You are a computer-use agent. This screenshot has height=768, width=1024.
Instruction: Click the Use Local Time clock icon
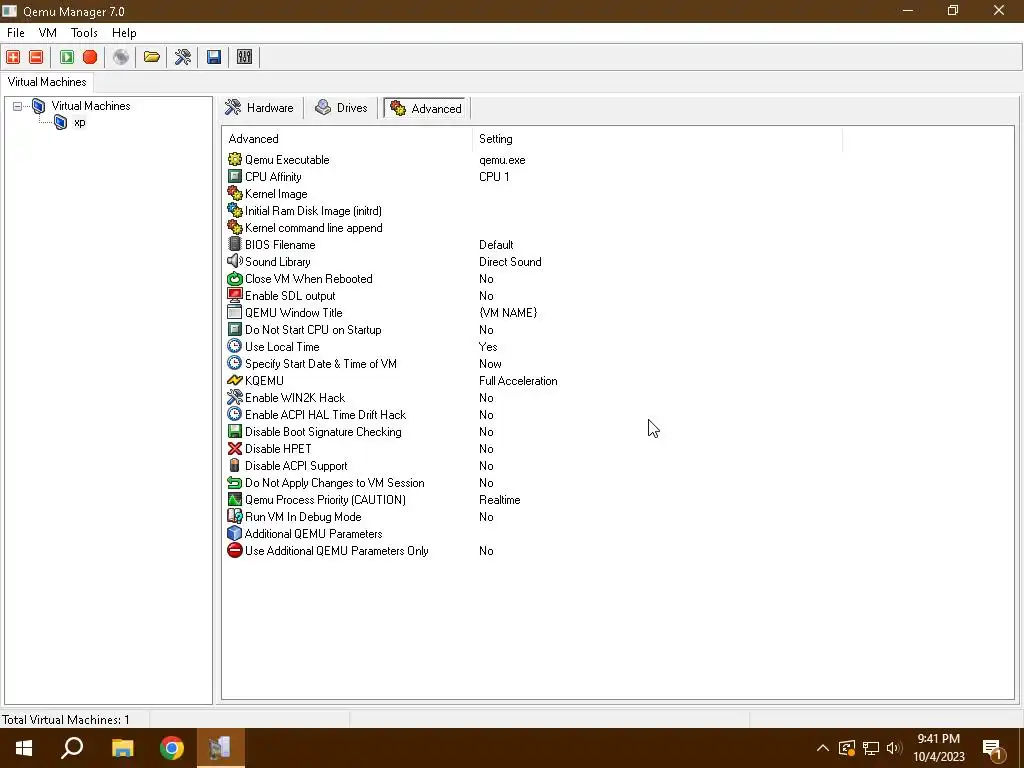coord(234,346)
